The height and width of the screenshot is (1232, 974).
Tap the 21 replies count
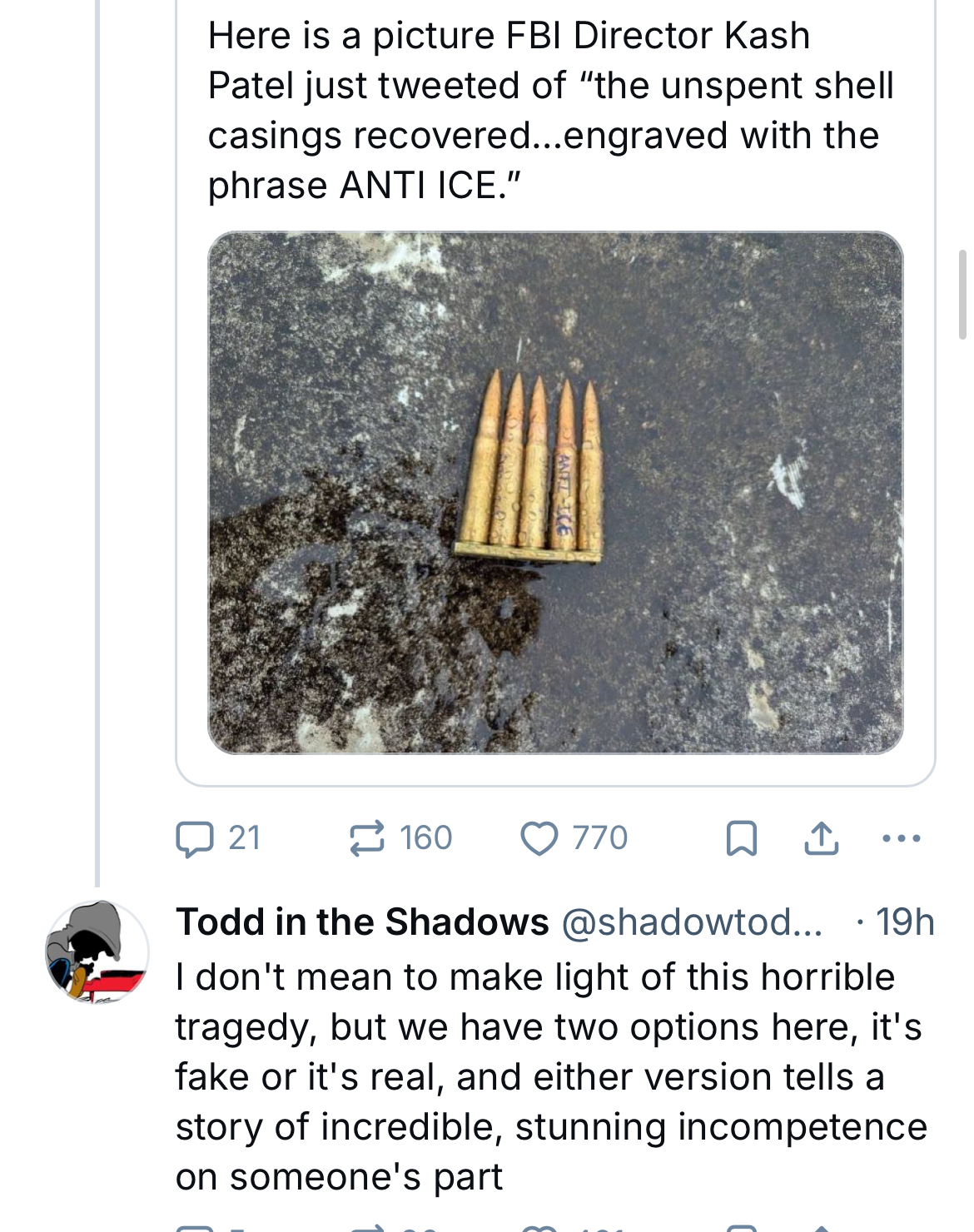pos(245,838)
